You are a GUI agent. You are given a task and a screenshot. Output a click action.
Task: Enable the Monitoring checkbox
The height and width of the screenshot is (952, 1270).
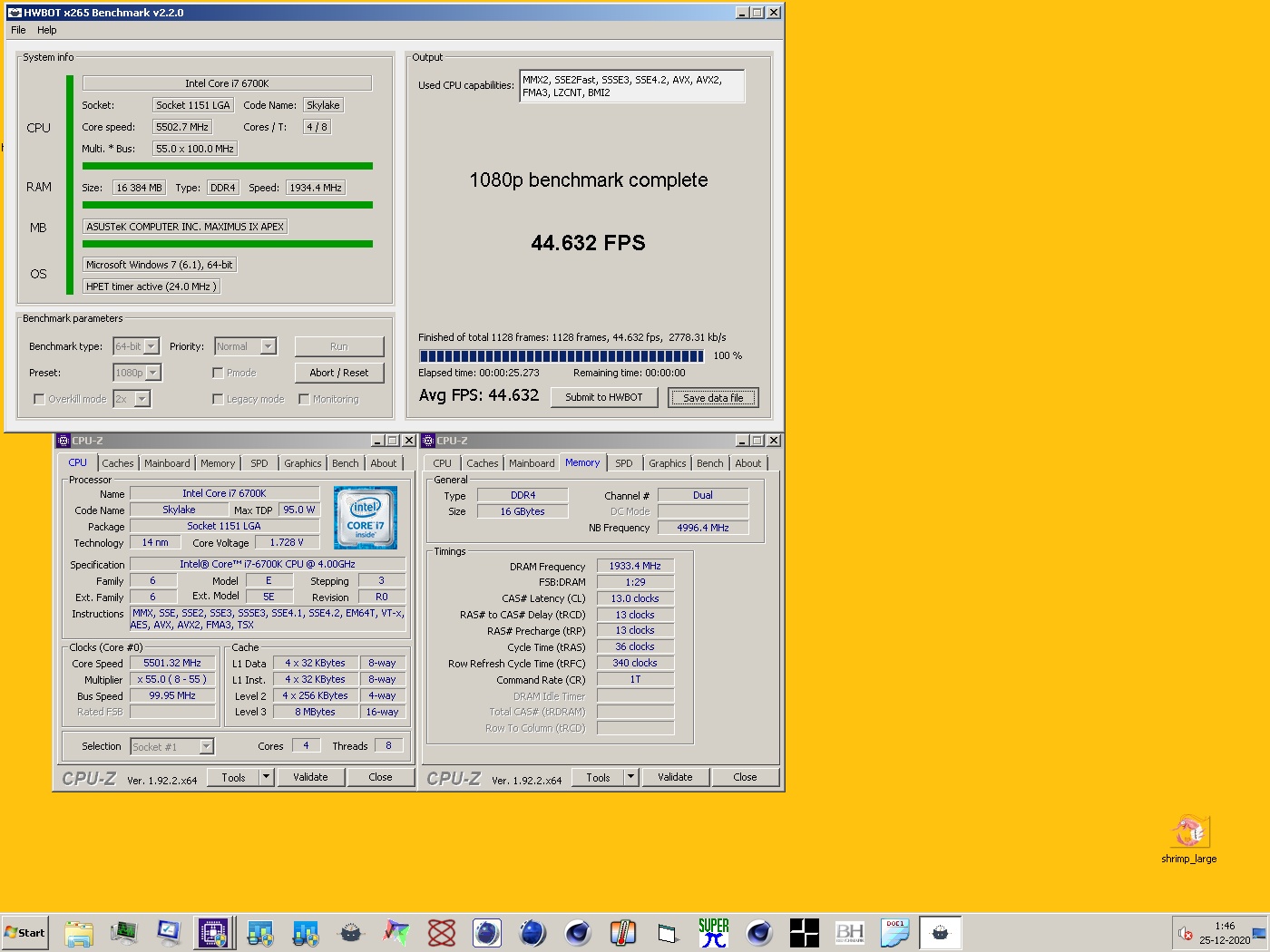click(x=304, y=399)
